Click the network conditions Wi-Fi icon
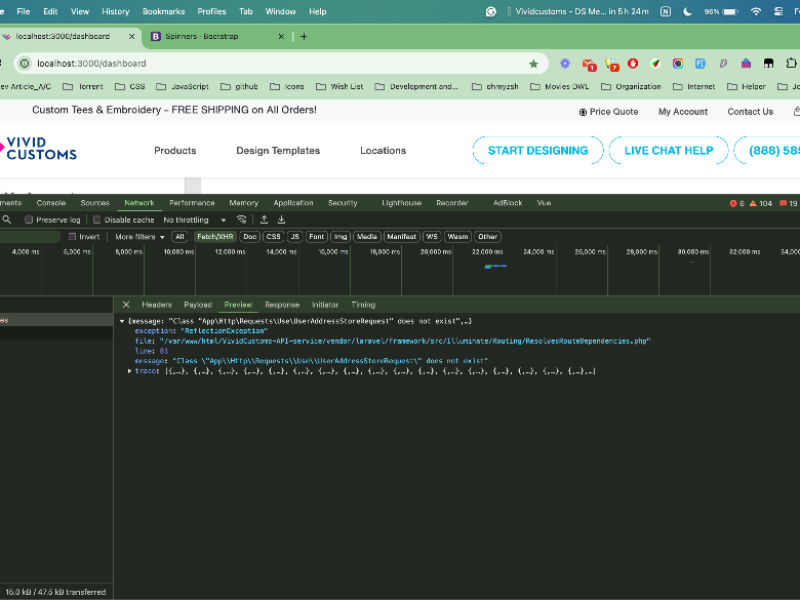This screenshot has height=600, width=800. 241,220
